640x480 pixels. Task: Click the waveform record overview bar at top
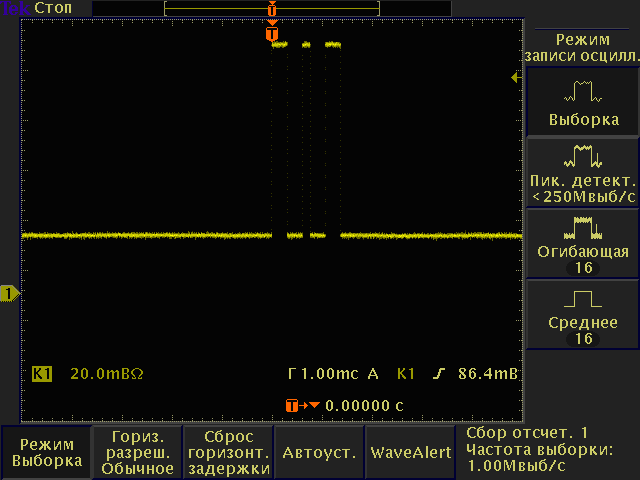point(272,8)
